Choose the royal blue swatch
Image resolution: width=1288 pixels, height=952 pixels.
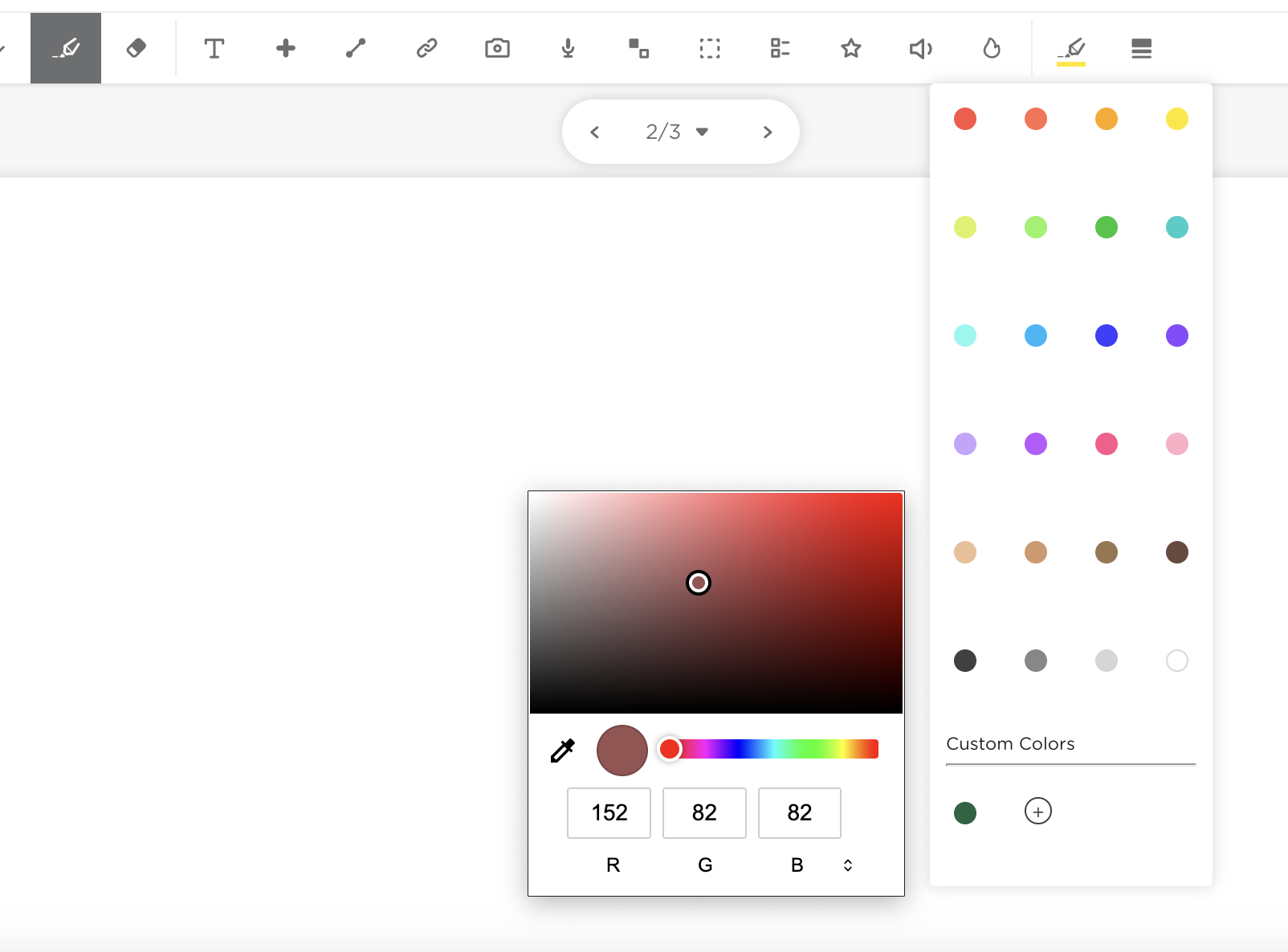tap(1107, 336)
